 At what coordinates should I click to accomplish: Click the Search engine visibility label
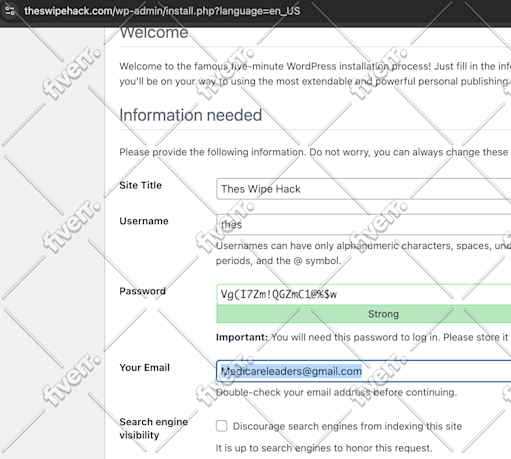click(153, 428)
